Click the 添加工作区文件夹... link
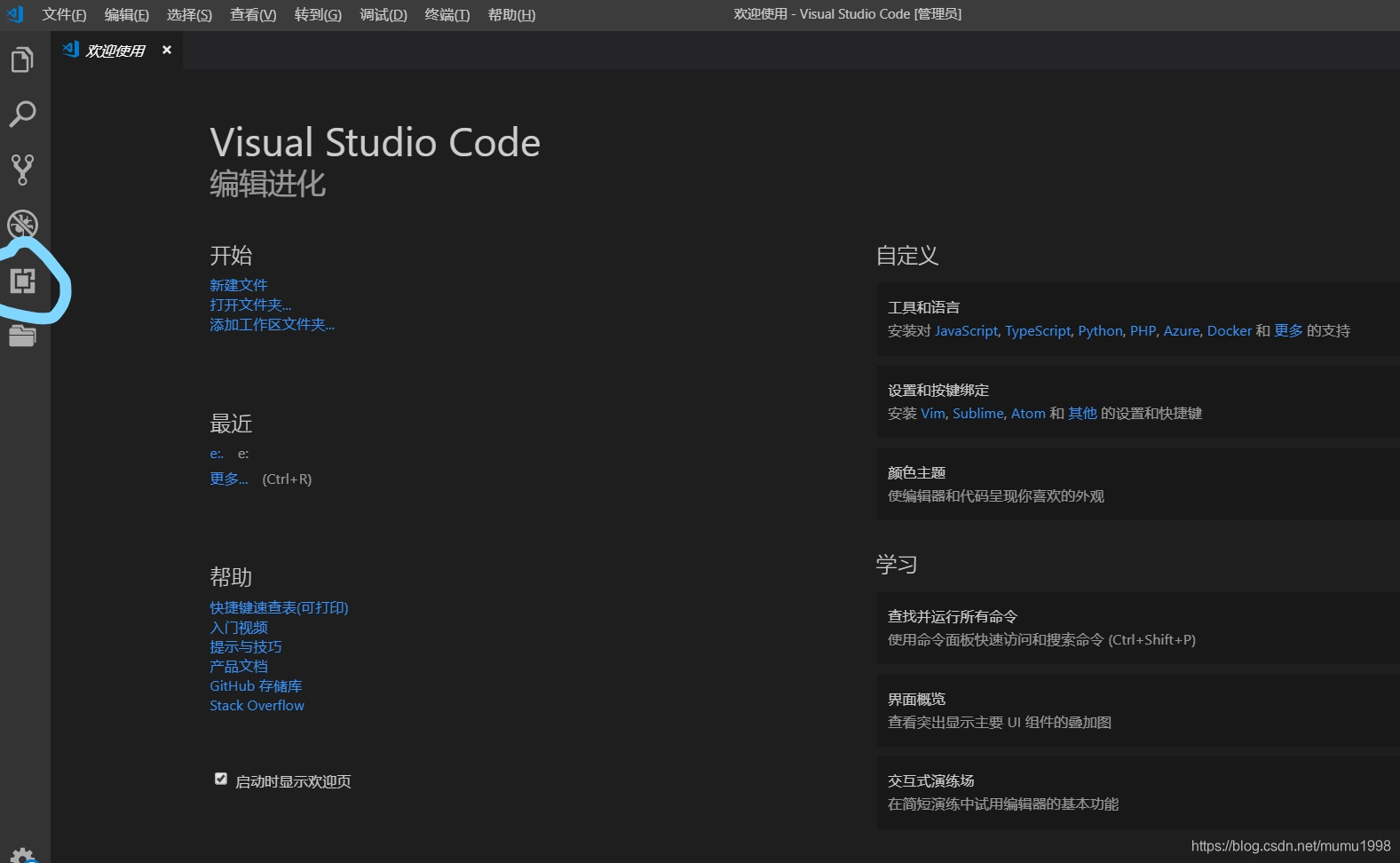Image resolution: width=1400 pixels, height=863 pixels. (272, 324)
